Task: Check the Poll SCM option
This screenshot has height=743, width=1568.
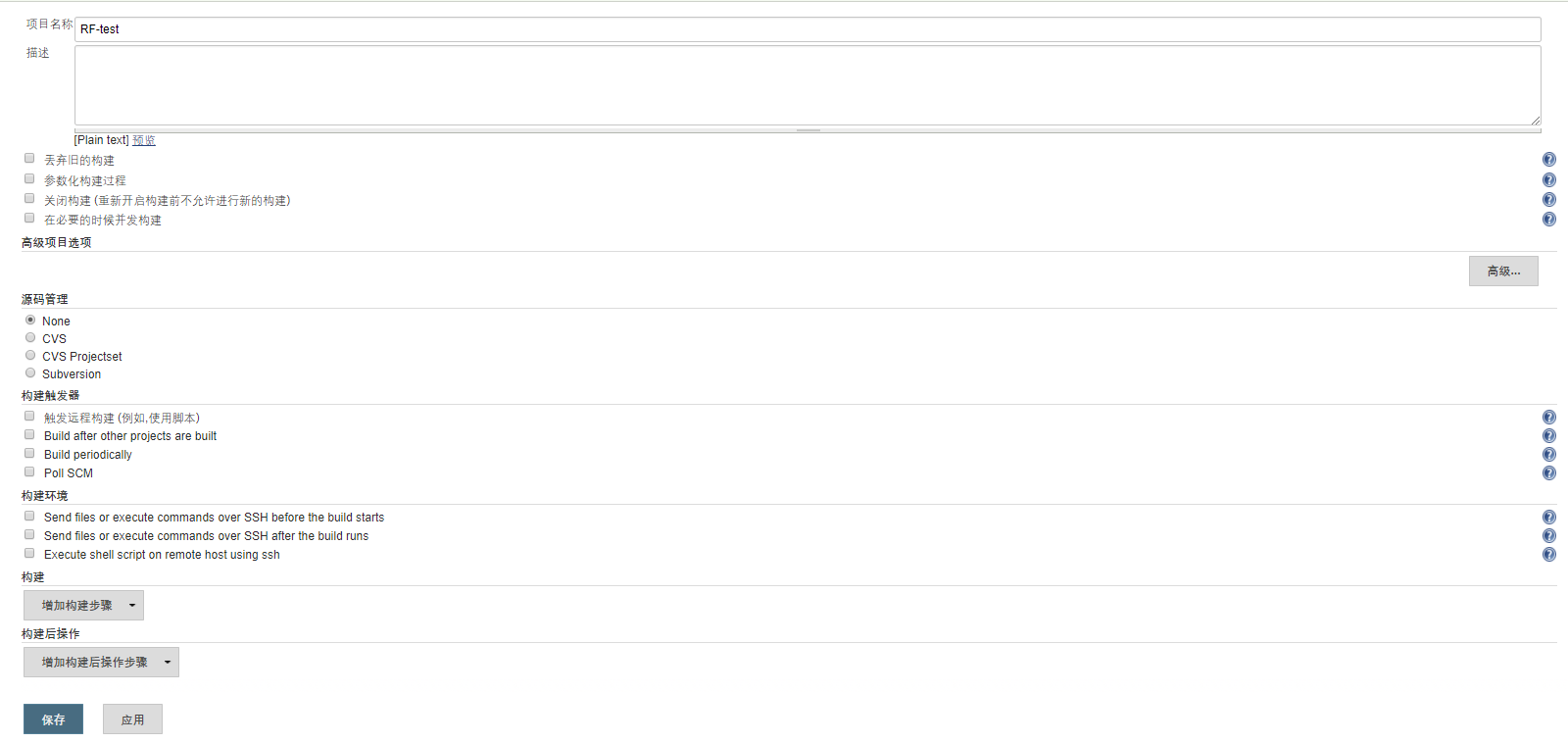Action: coord(29,472)
